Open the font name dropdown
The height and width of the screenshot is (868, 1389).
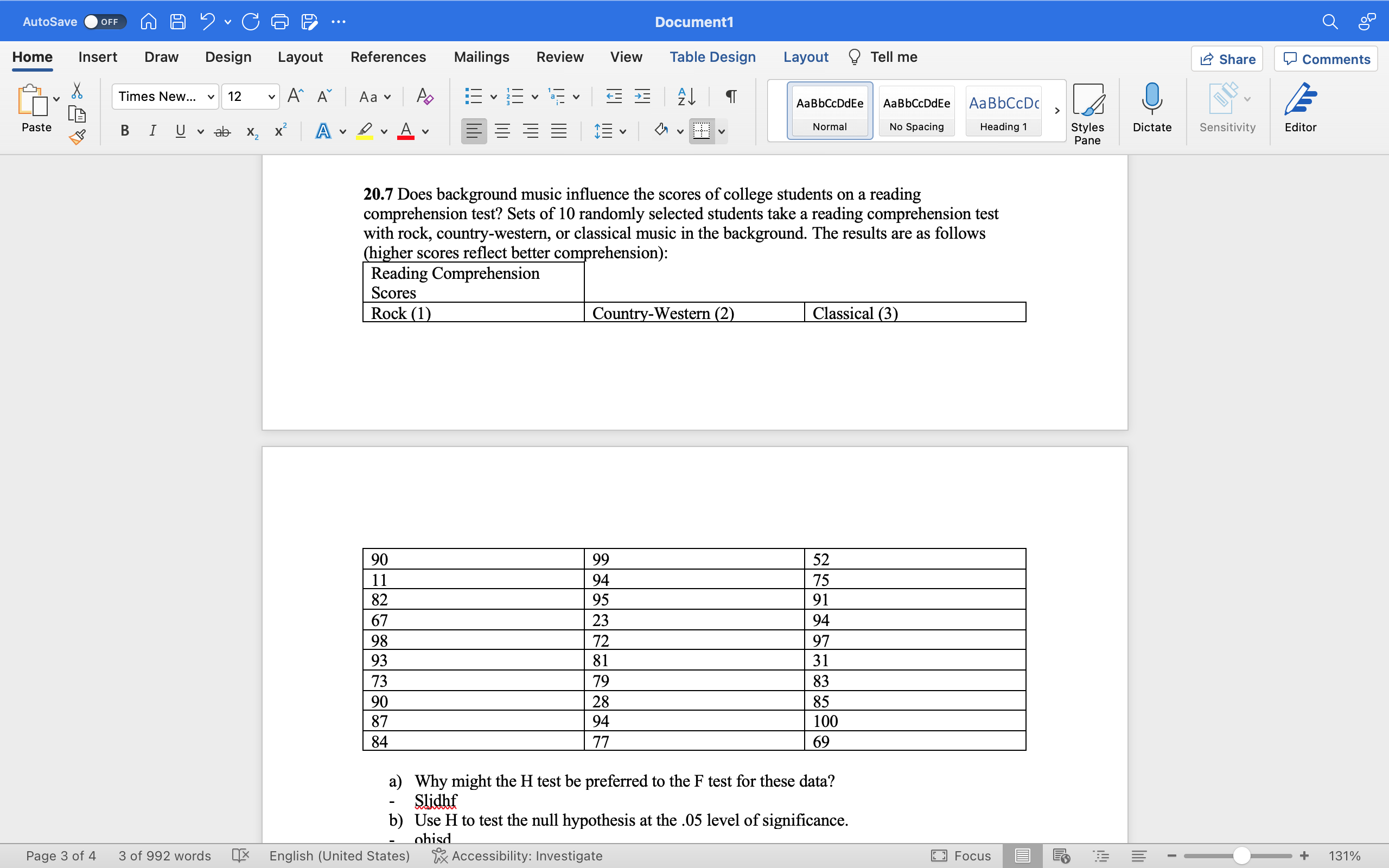coord(210,97)
